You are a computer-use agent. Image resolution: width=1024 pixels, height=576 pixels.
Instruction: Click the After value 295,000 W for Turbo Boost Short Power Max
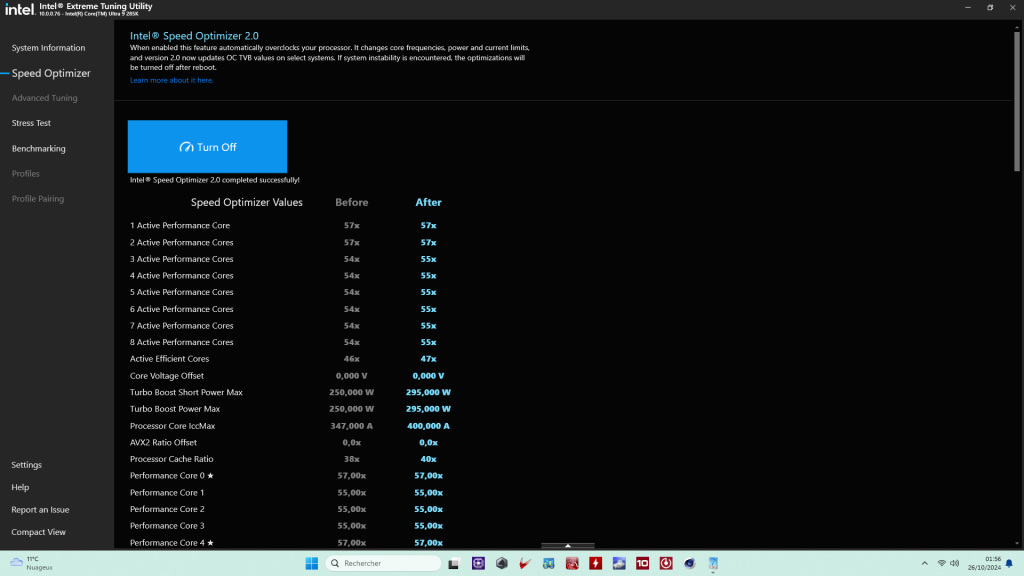(428, 392)
